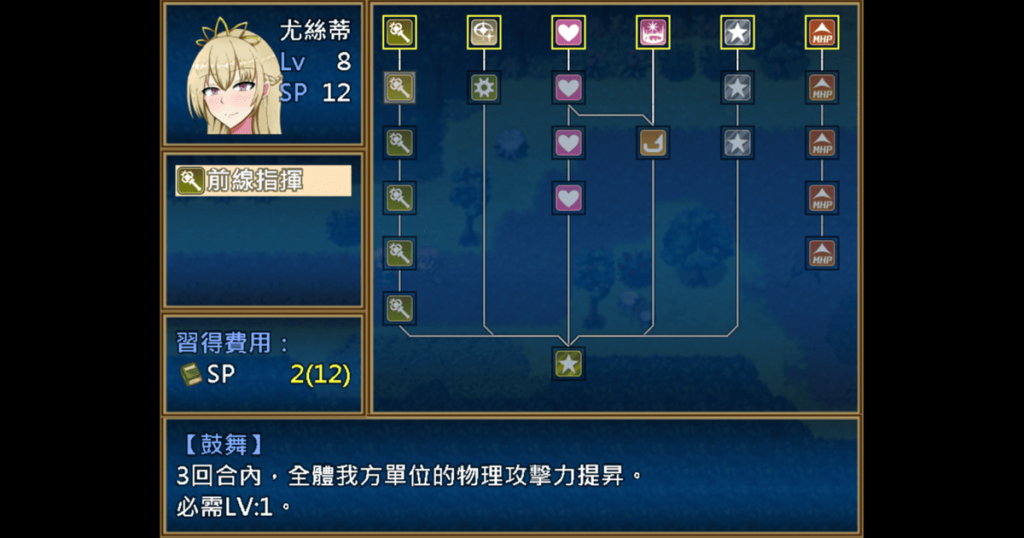Select the top gray star skill node
Image resolution: width=1024 pixels, height=538 pixels.
(737, 32)
